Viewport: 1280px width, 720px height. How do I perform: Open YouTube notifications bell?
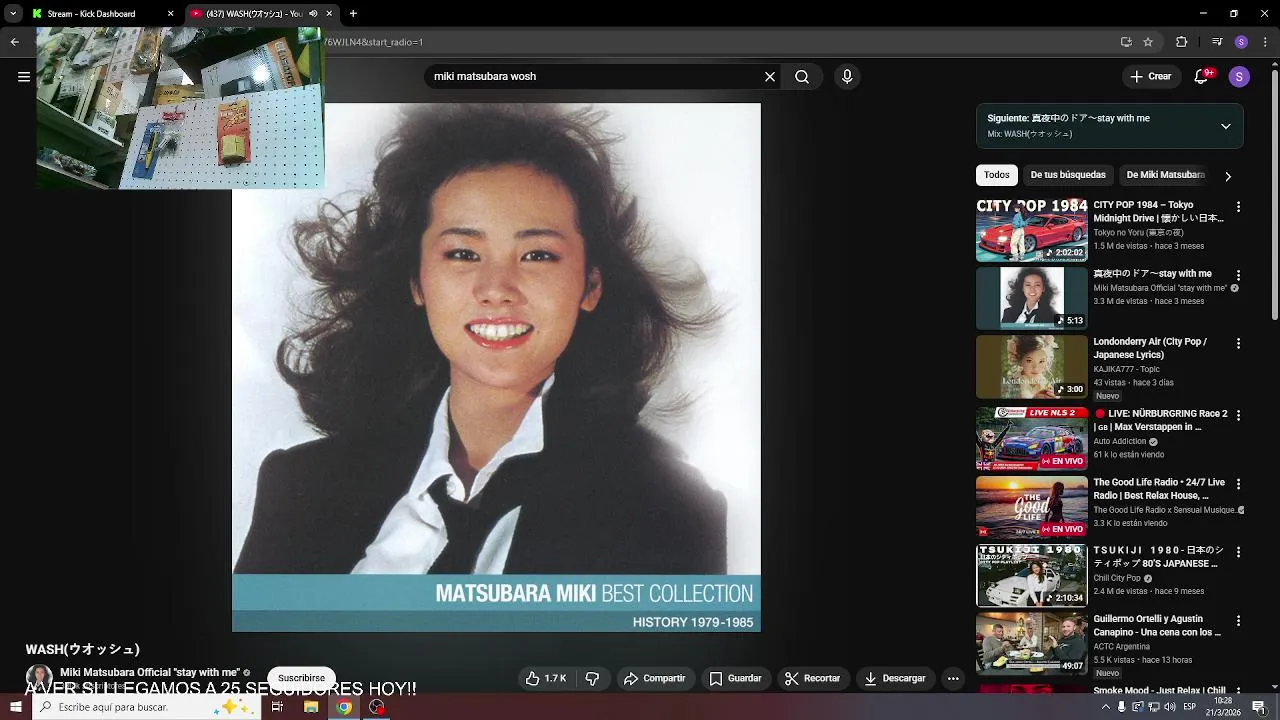1202,77
